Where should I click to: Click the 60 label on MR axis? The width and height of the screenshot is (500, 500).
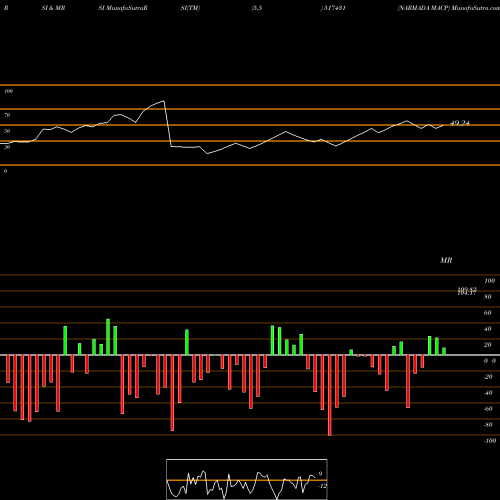point(488,313)
